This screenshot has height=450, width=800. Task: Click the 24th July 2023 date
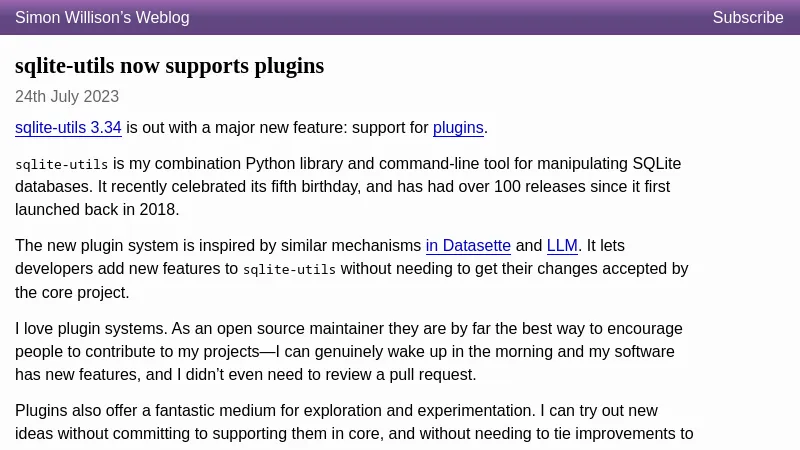coord(67,97)
